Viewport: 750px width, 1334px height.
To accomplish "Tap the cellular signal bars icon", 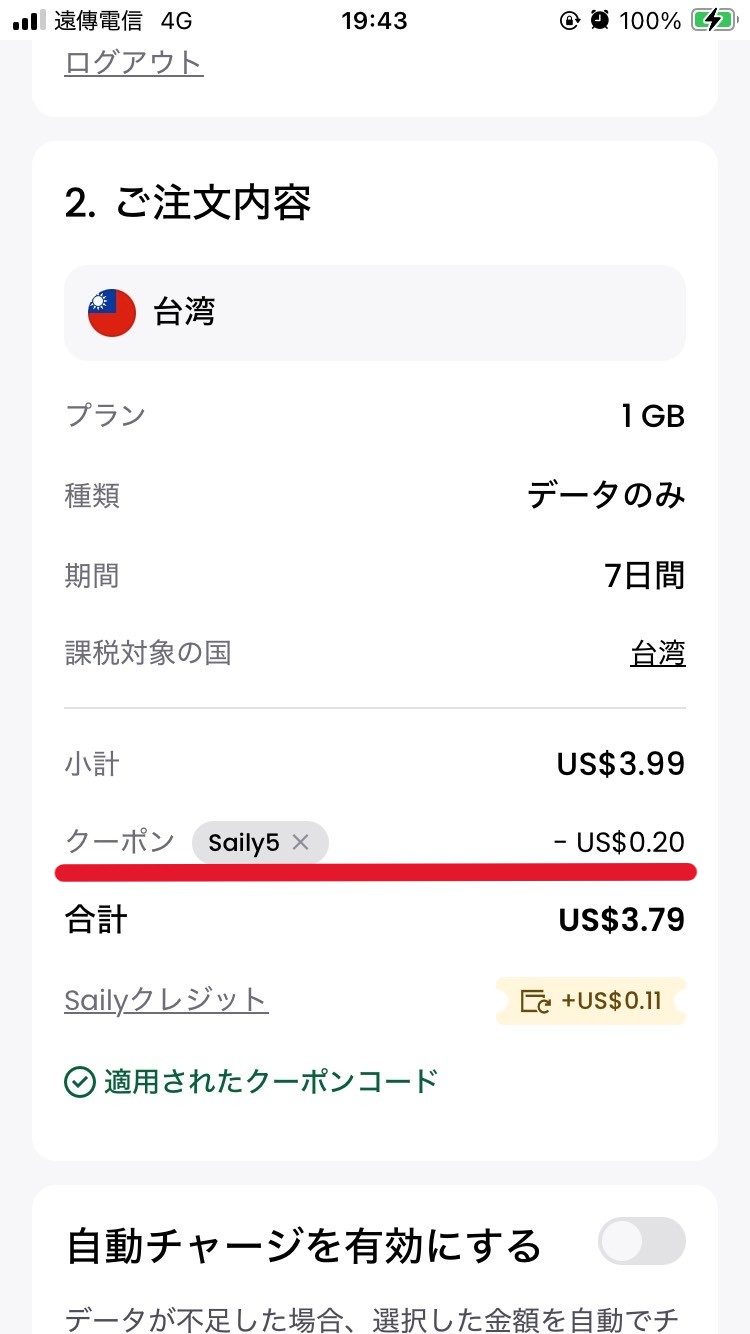I will coord(30,20).
